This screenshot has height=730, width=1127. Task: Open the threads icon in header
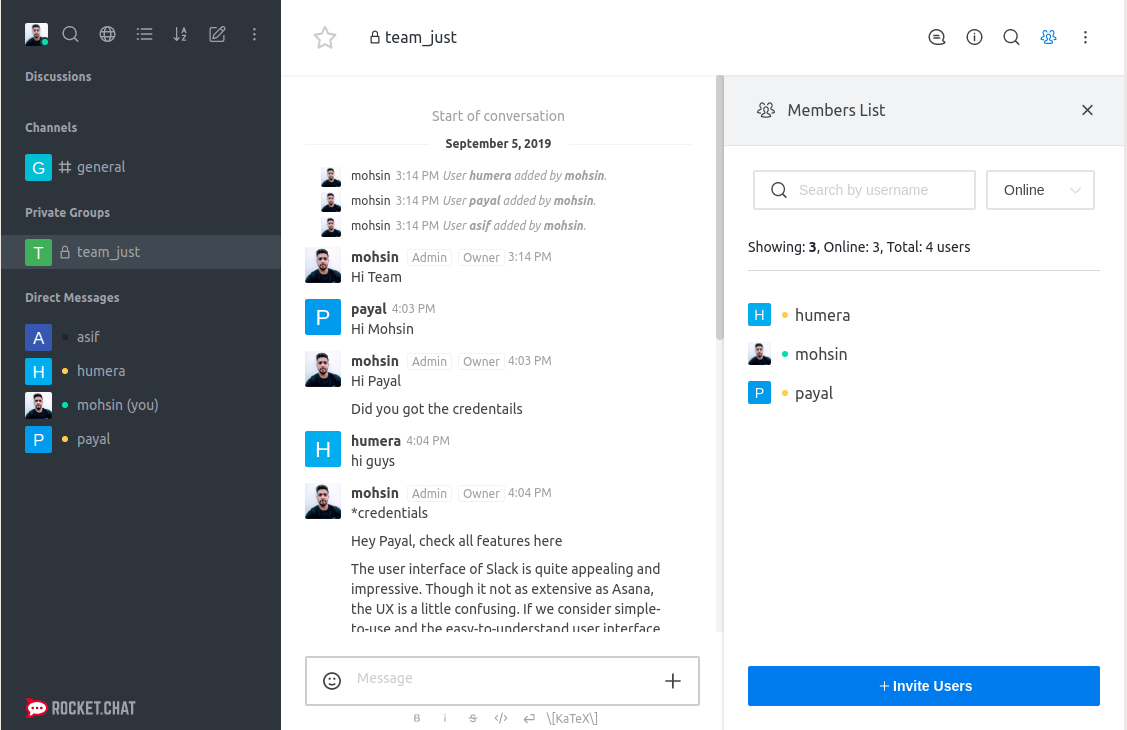pos(937,38)
